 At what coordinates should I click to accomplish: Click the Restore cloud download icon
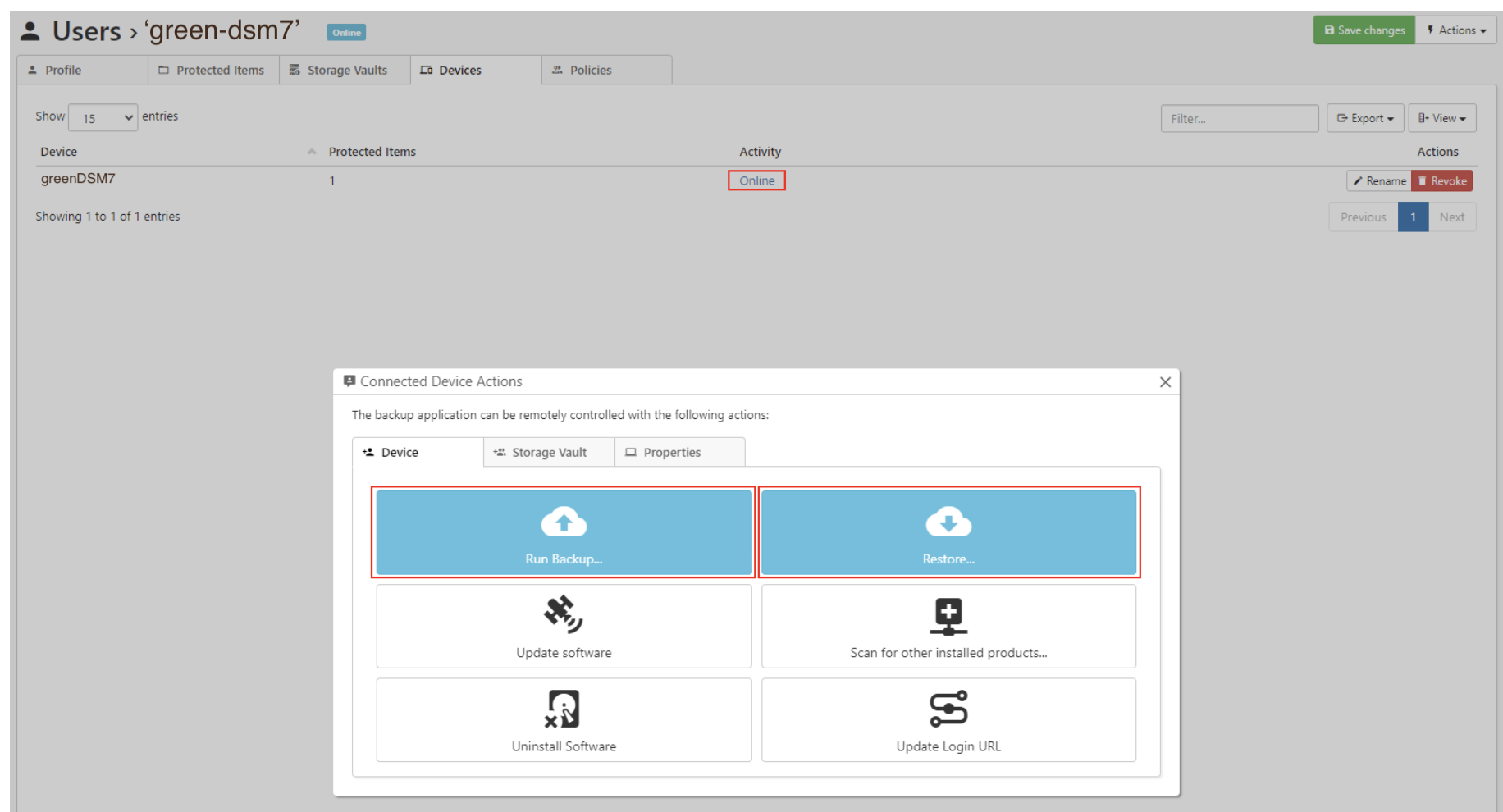click(948, 522)
